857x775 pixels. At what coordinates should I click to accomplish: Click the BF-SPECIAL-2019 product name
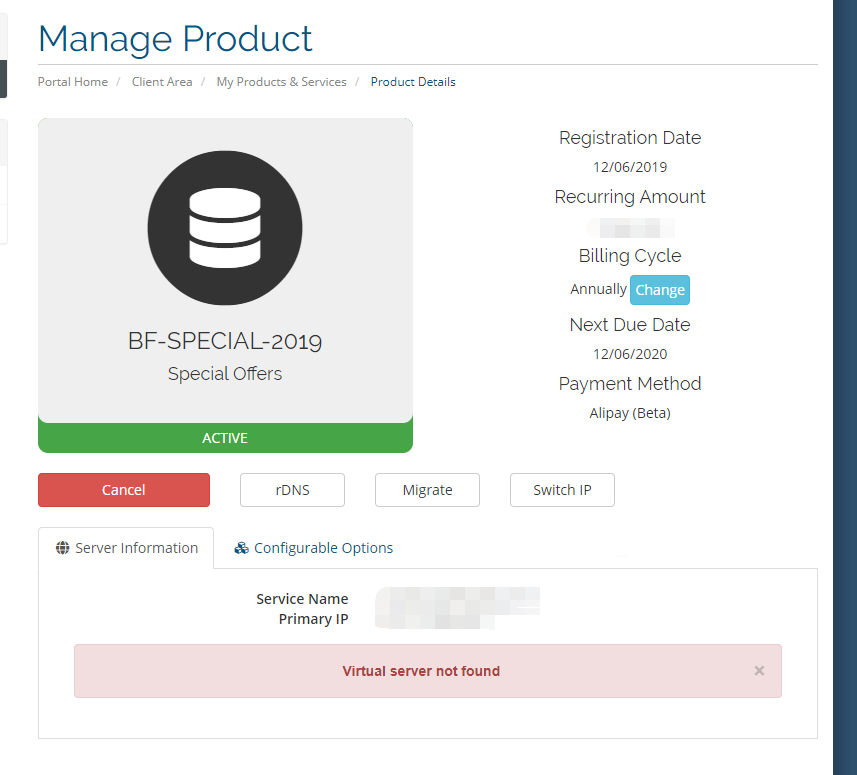(225, 341)
